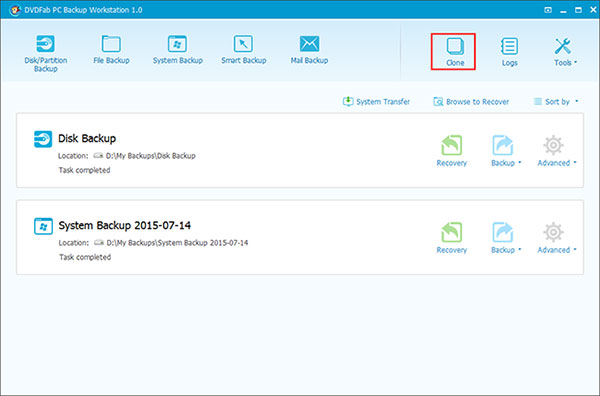The image size is (600, 396).
Task: Open the Tools menu
Action: pos(565,52)
